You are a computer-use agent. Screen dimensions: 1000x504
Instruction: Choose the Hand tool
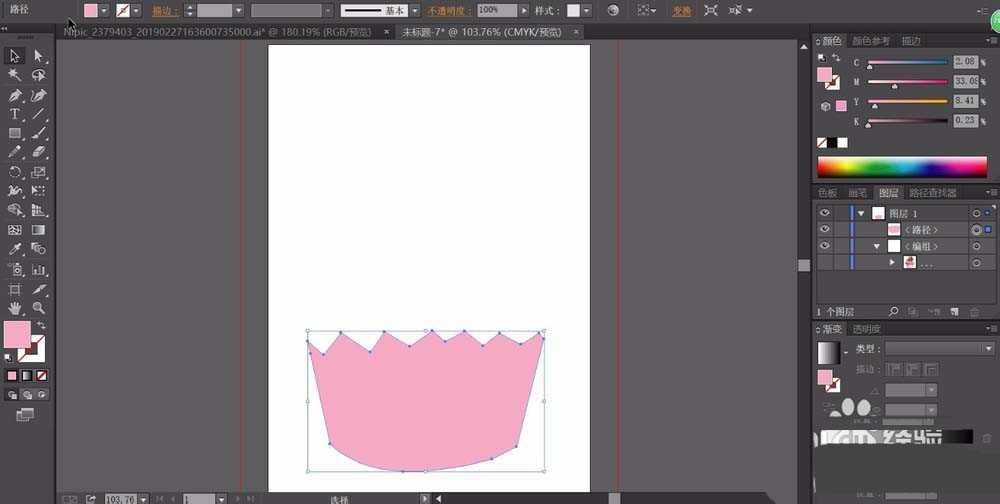pyautogui.click(x=15, y=307)
